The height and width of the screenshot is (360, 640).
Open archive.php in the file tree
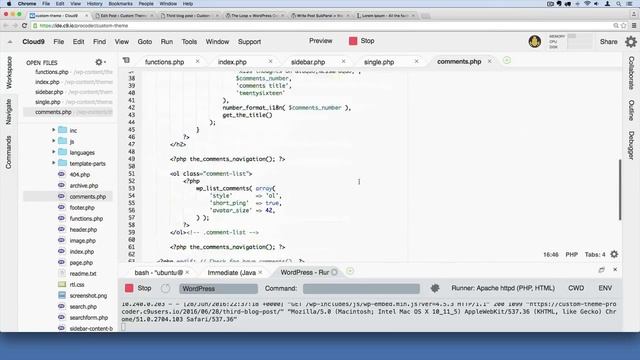pos(84,186)
